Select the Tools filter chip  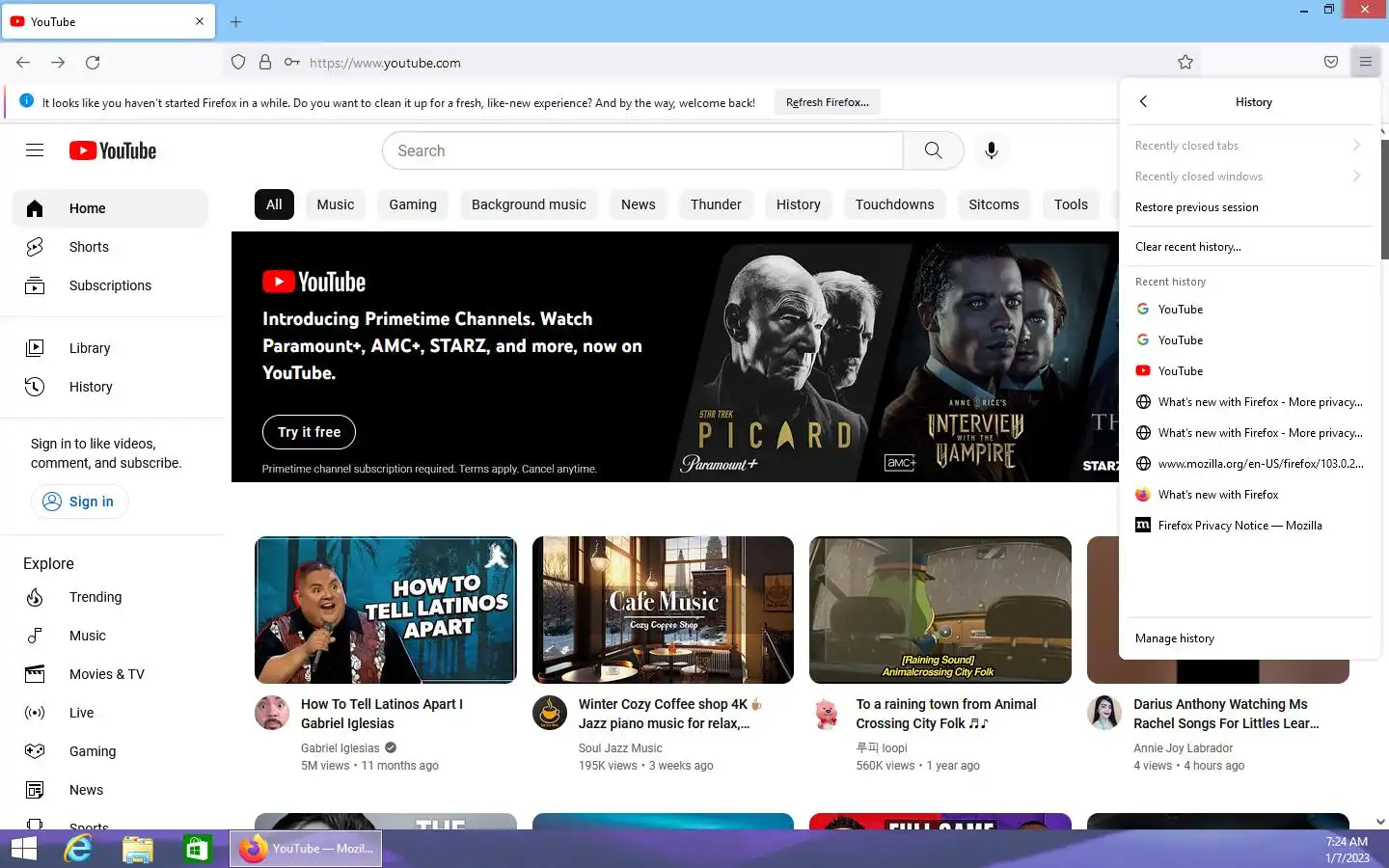click(x=1071, y=204)
